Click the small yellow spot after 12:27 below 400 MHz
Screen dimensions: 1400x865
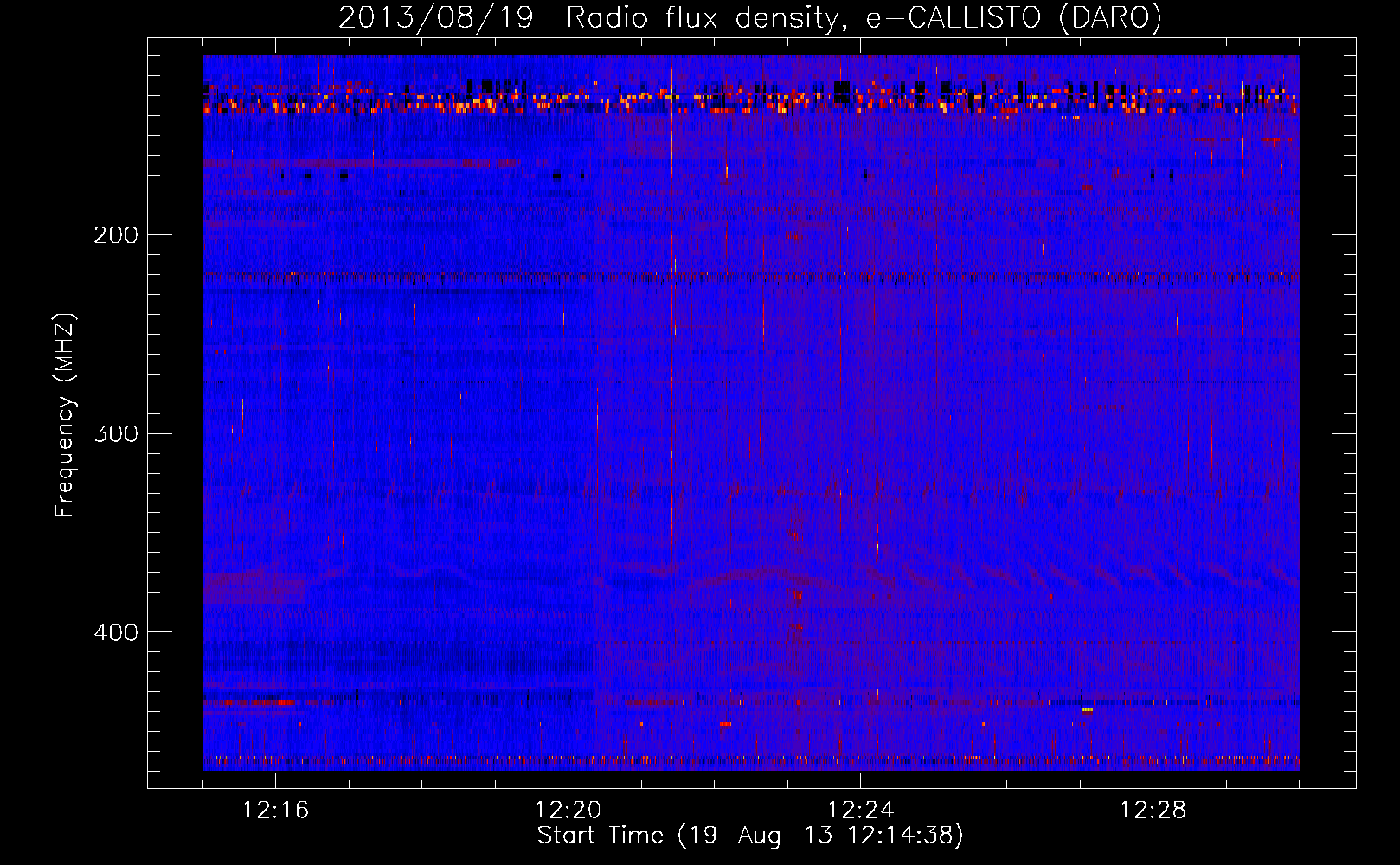(x=1088, y=709)
